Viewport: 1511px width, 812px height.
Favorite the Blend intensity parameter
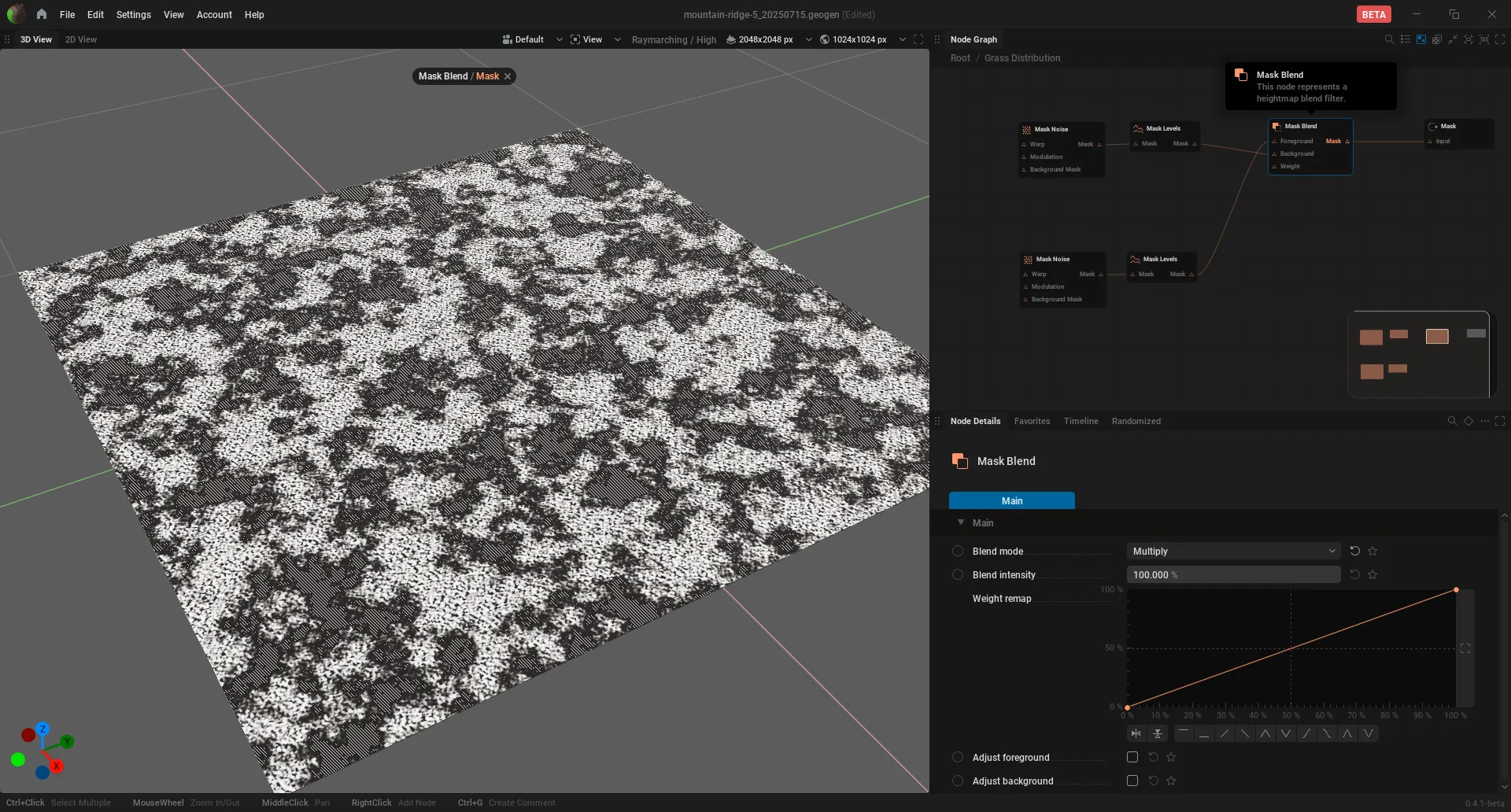click(x=1372, y=574)
